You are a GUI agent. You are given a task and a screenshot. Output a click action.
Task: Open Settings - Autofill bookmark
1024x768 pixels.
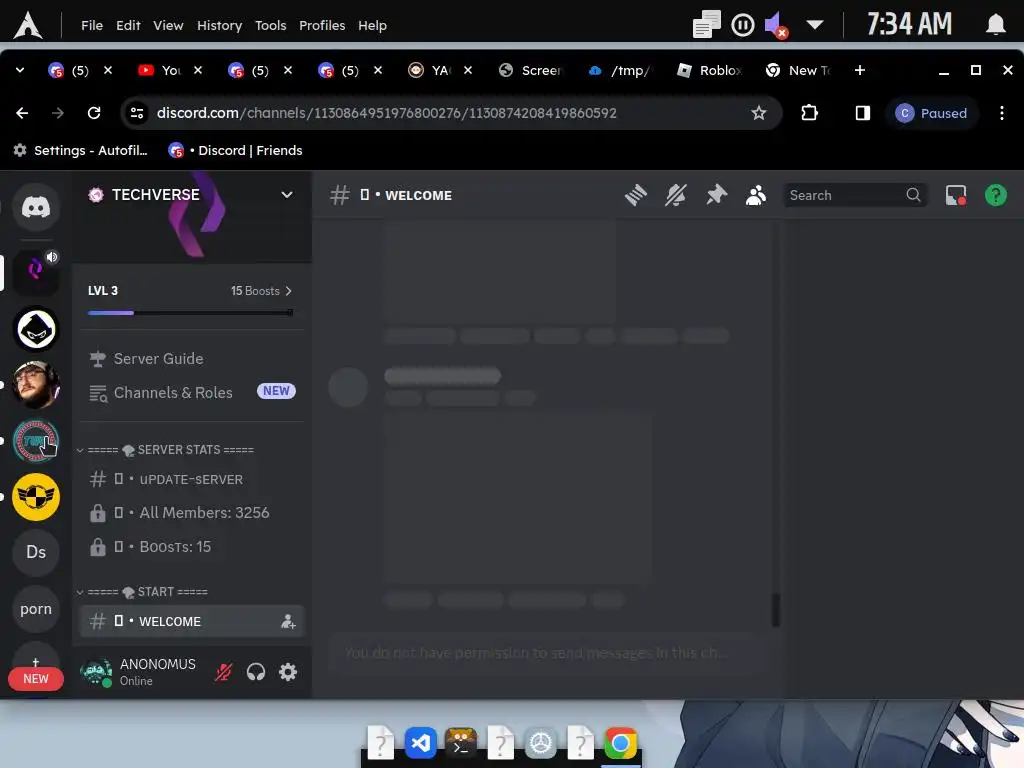(80, 150)
